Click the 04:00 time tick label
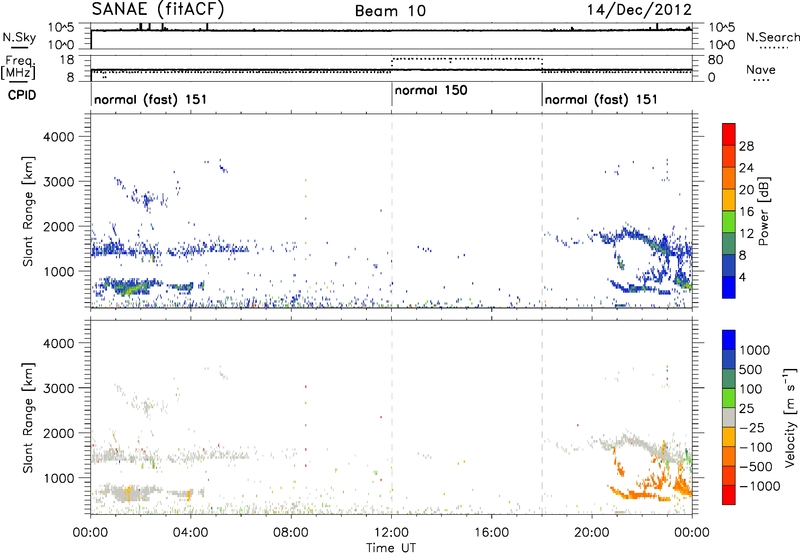The width and height of the screenshot is (800, 554). pyautogui.click(x=191, y=533)
